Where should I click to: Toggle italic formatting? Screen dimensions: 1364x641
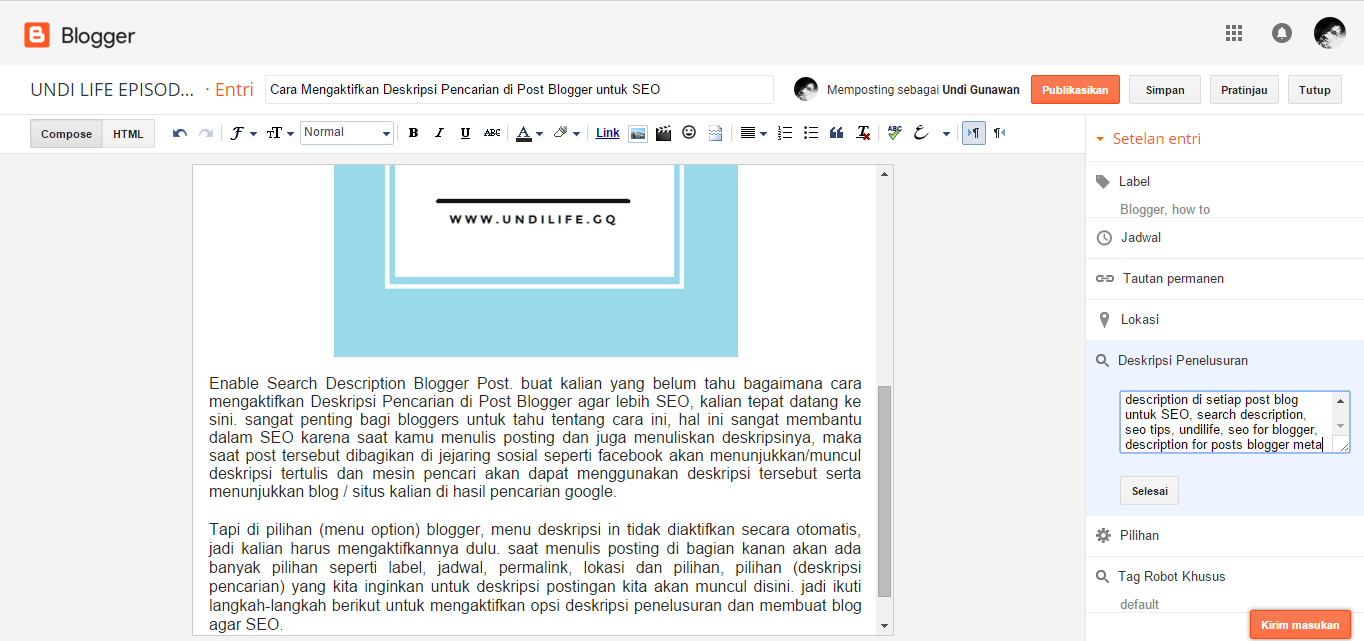point(439,133)
